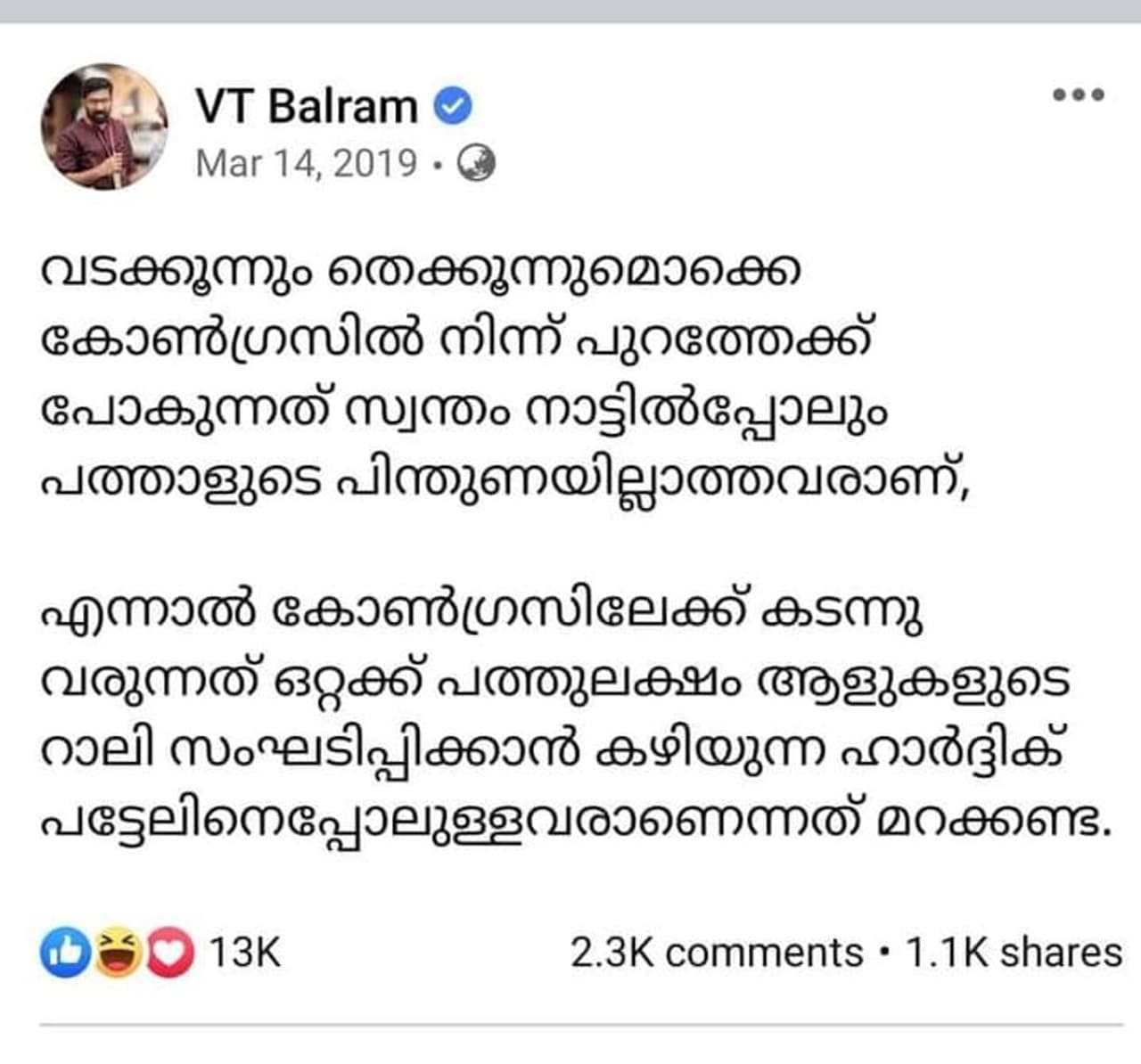The height and width of the screenshot is (1064, 1141).
Task: Click the blue verified badge icon
Action: 453,106
